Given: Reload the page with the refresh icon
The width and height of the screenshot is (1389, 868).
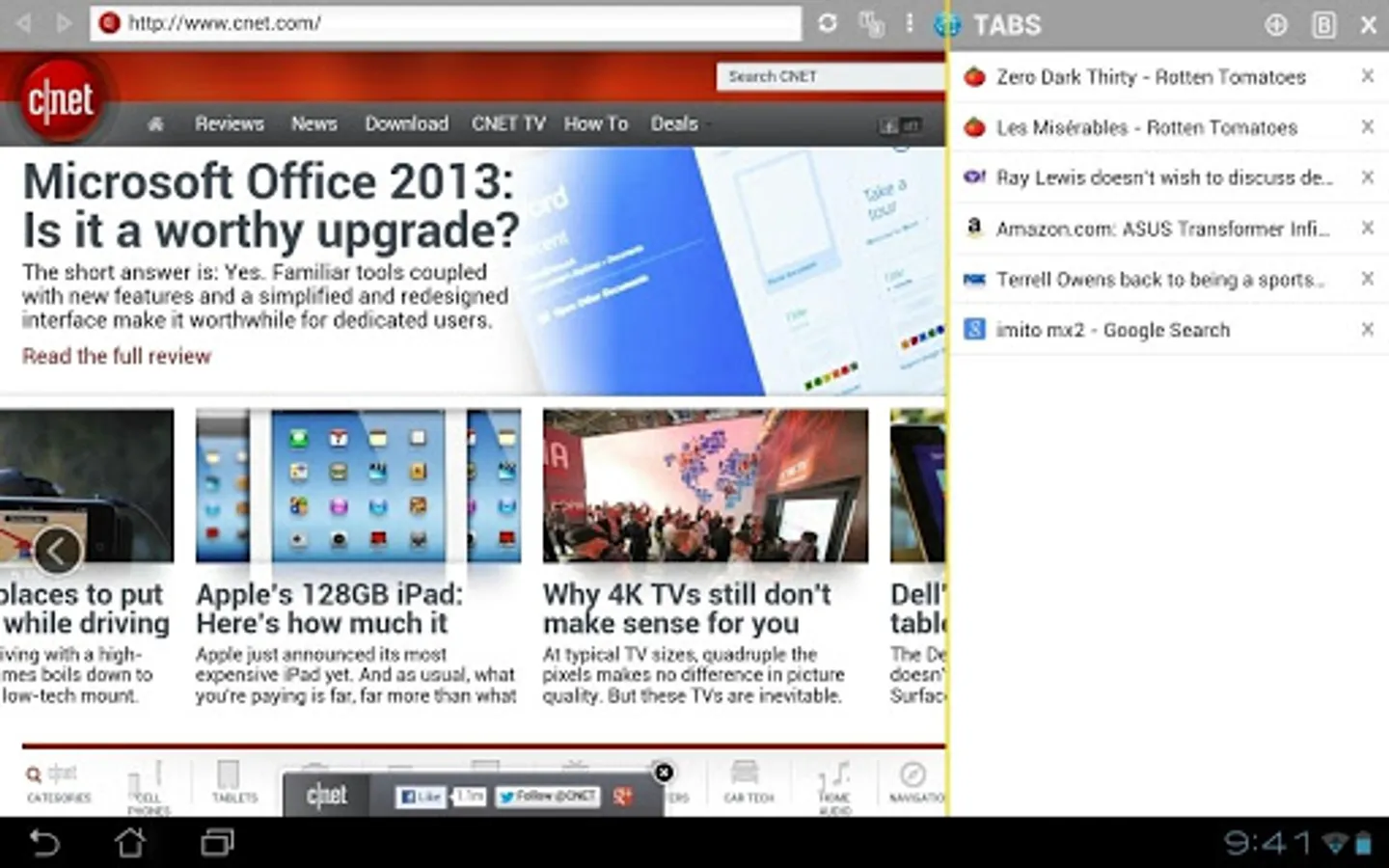Looking at the screenshot, I should (x=828, y=23).
